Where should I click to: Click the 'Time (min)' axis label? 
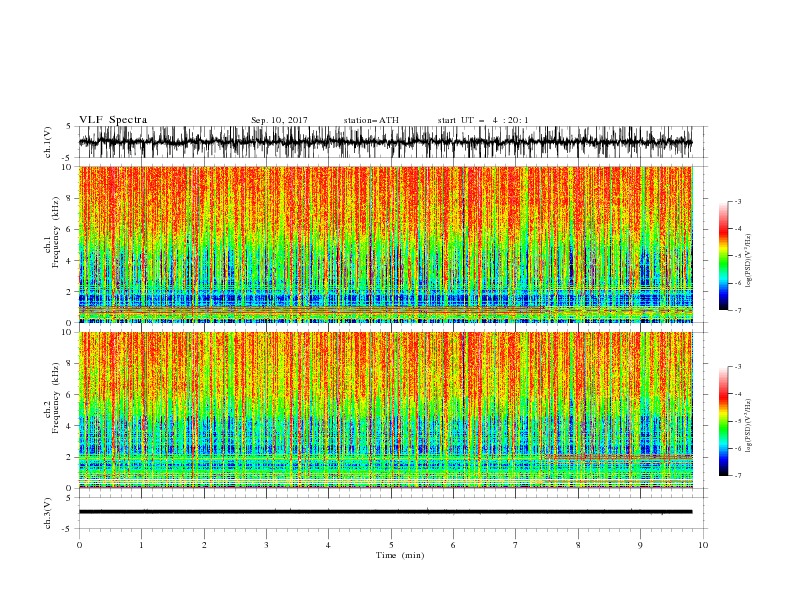click(x=400, y=555)
